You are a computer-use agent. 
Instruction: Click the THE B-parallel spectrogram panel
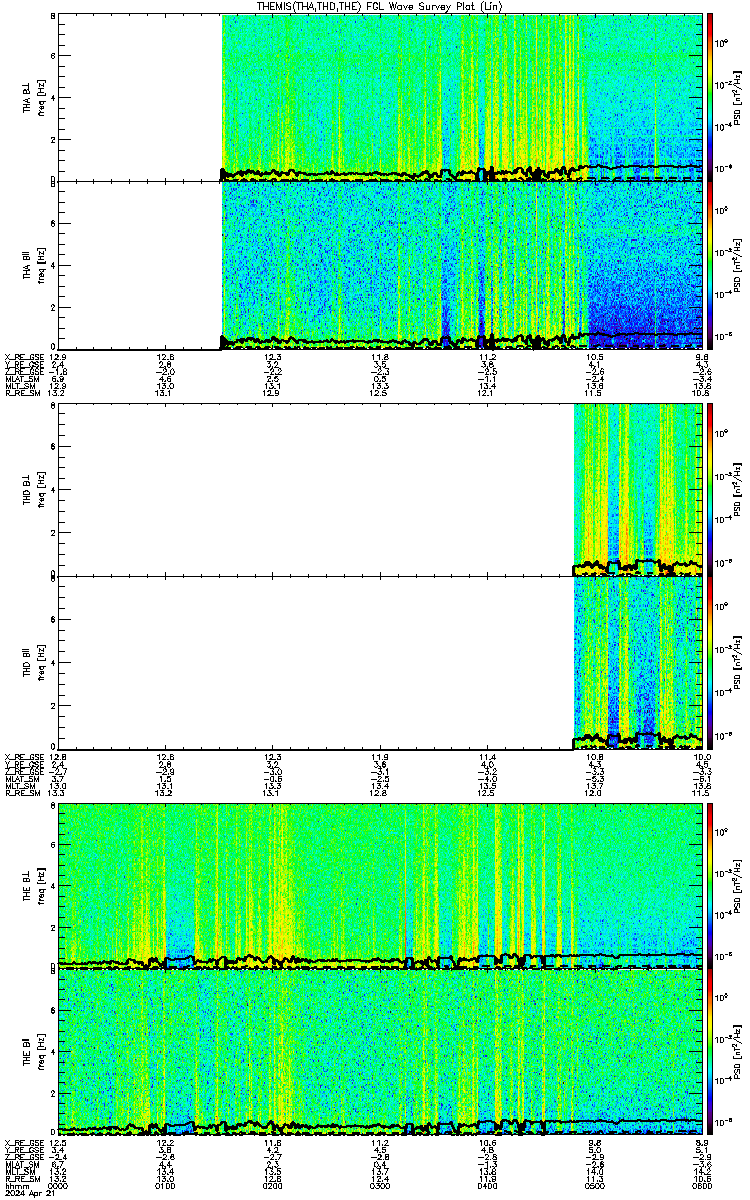click(380, 1053)
